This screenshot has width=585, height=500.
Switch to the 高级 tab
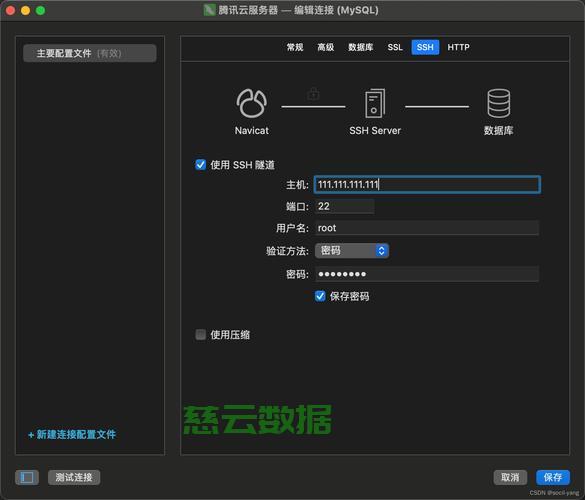pyautogui.click(x=325, y=47)
